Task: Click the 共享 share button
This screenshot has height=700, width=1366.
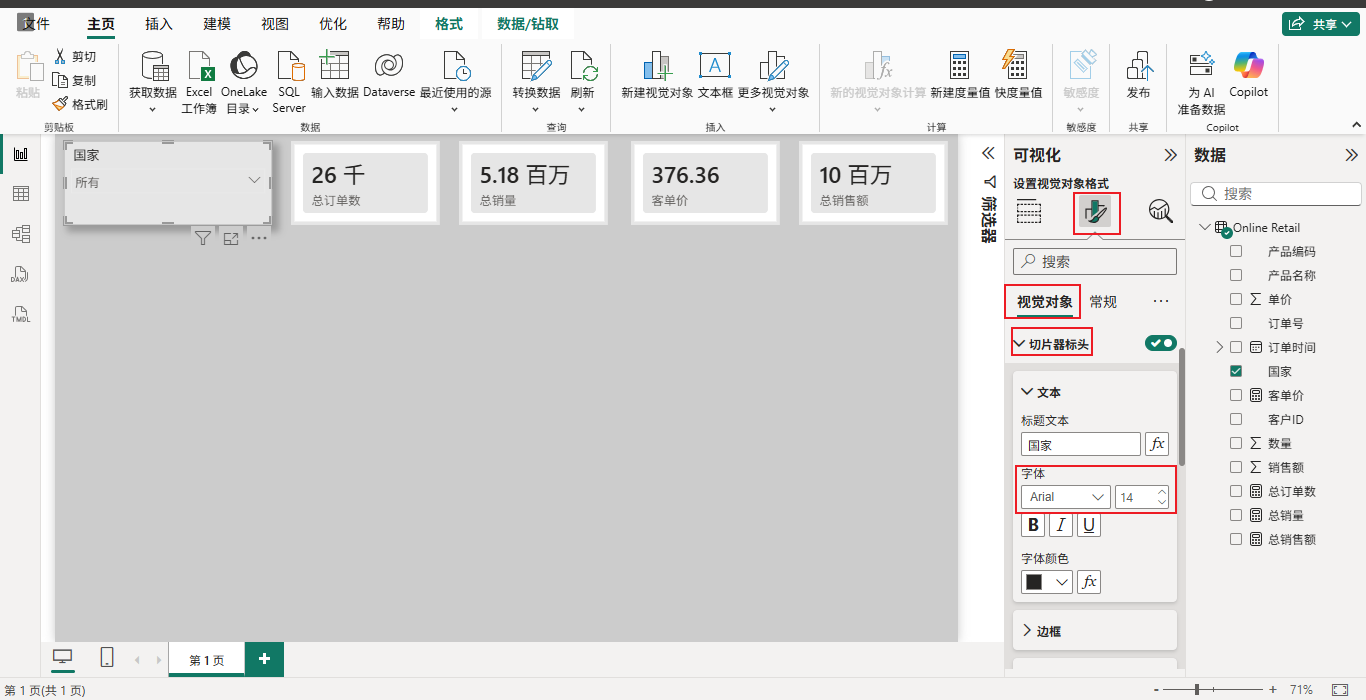Action: pos(1321,24)
